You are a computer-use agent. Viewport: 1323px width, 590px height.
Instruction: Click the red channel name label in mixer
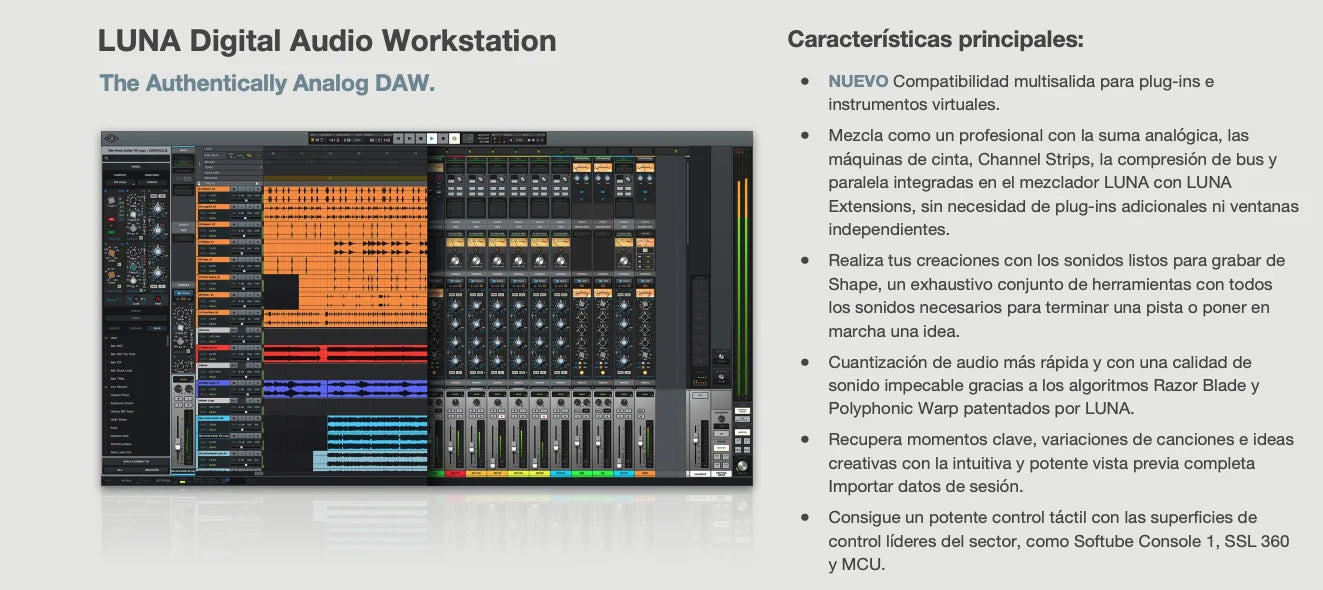click(x=455, y=474)
